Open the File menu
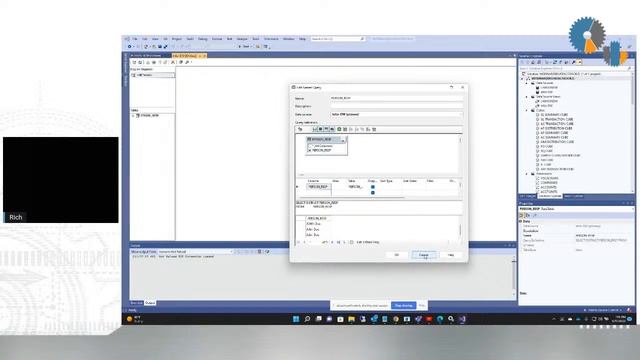This screenshot has width=640, height=360. pyautogui.click(x=135, y=39)
